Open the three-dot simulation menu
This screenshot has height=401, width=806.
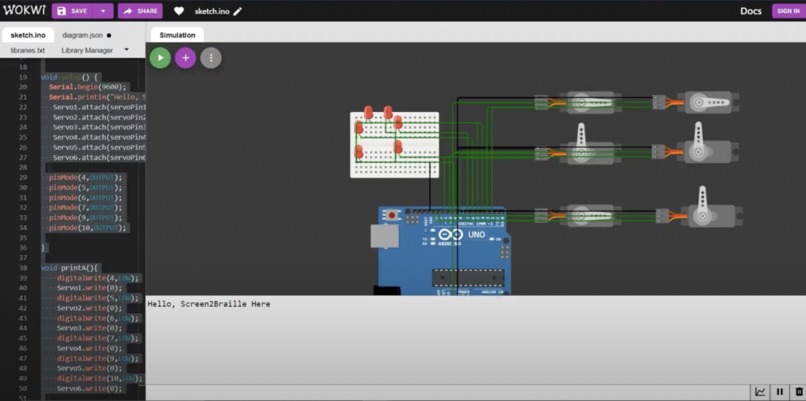(x=211, y=58)
